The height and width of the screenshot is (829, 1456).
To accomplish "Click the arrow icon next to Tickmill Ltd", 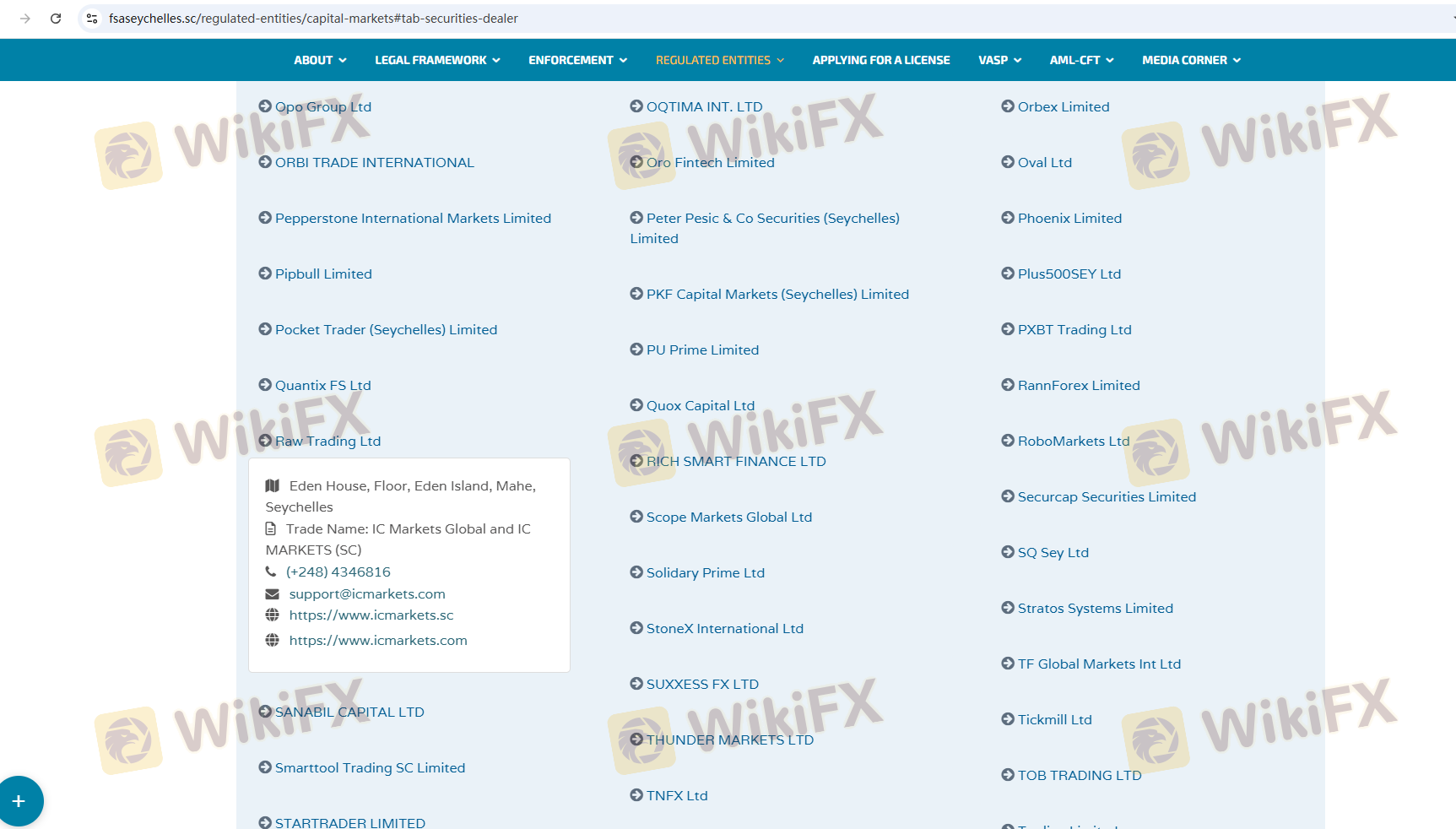I will click(x=1008, y=719).
